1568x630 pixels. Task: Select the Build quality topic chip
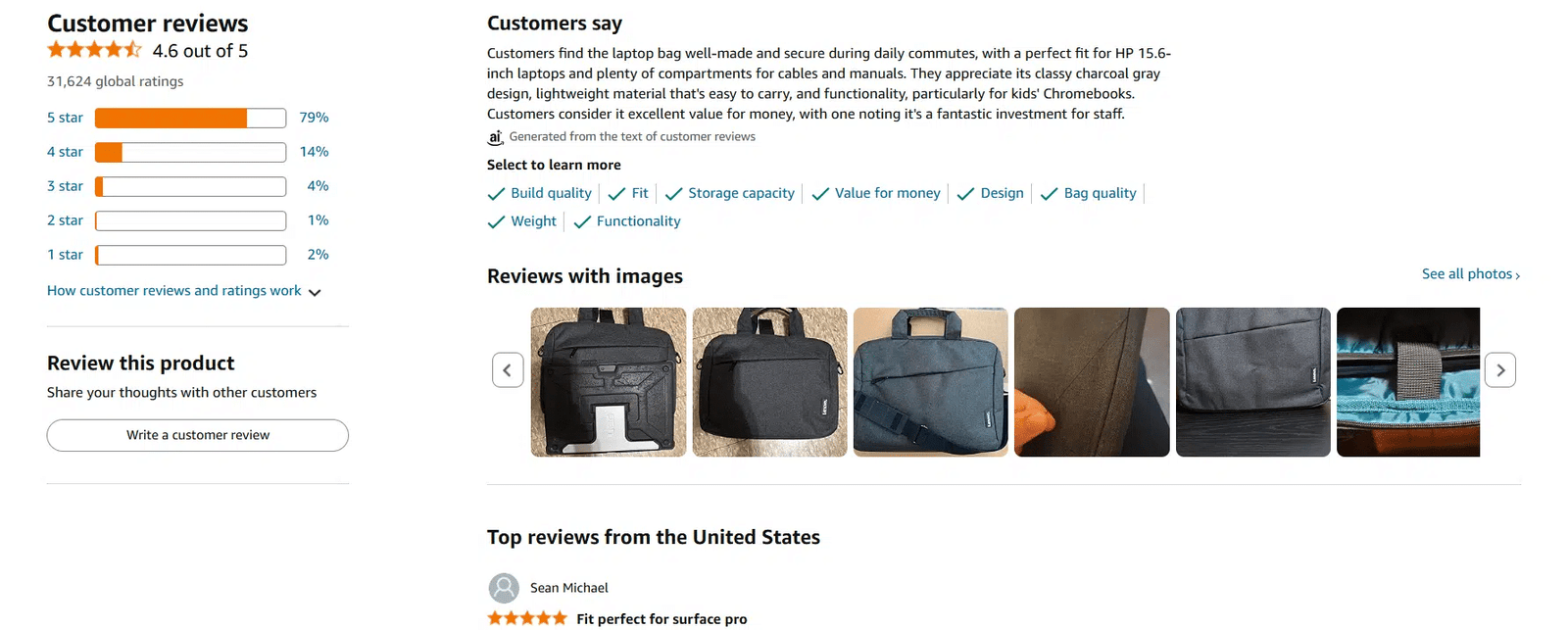[540, 193]
